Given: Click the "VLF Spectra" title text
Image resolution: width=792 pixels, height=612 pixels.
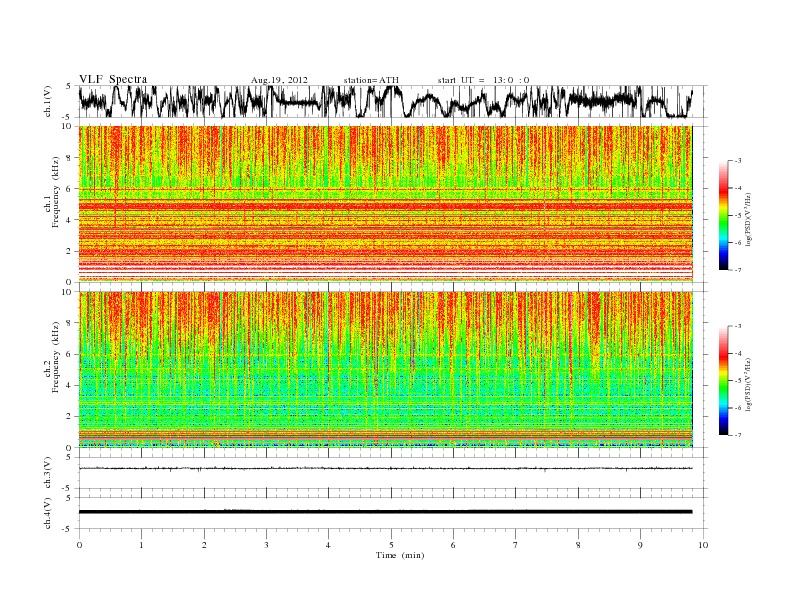Looking at the screenshot, I should [x=113, y=79].
